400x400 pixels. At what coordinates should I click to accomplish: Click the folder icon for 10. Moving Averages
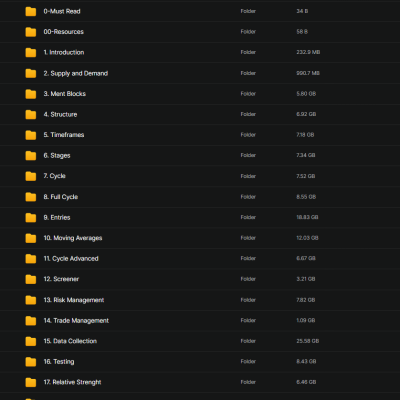point(31,238)
